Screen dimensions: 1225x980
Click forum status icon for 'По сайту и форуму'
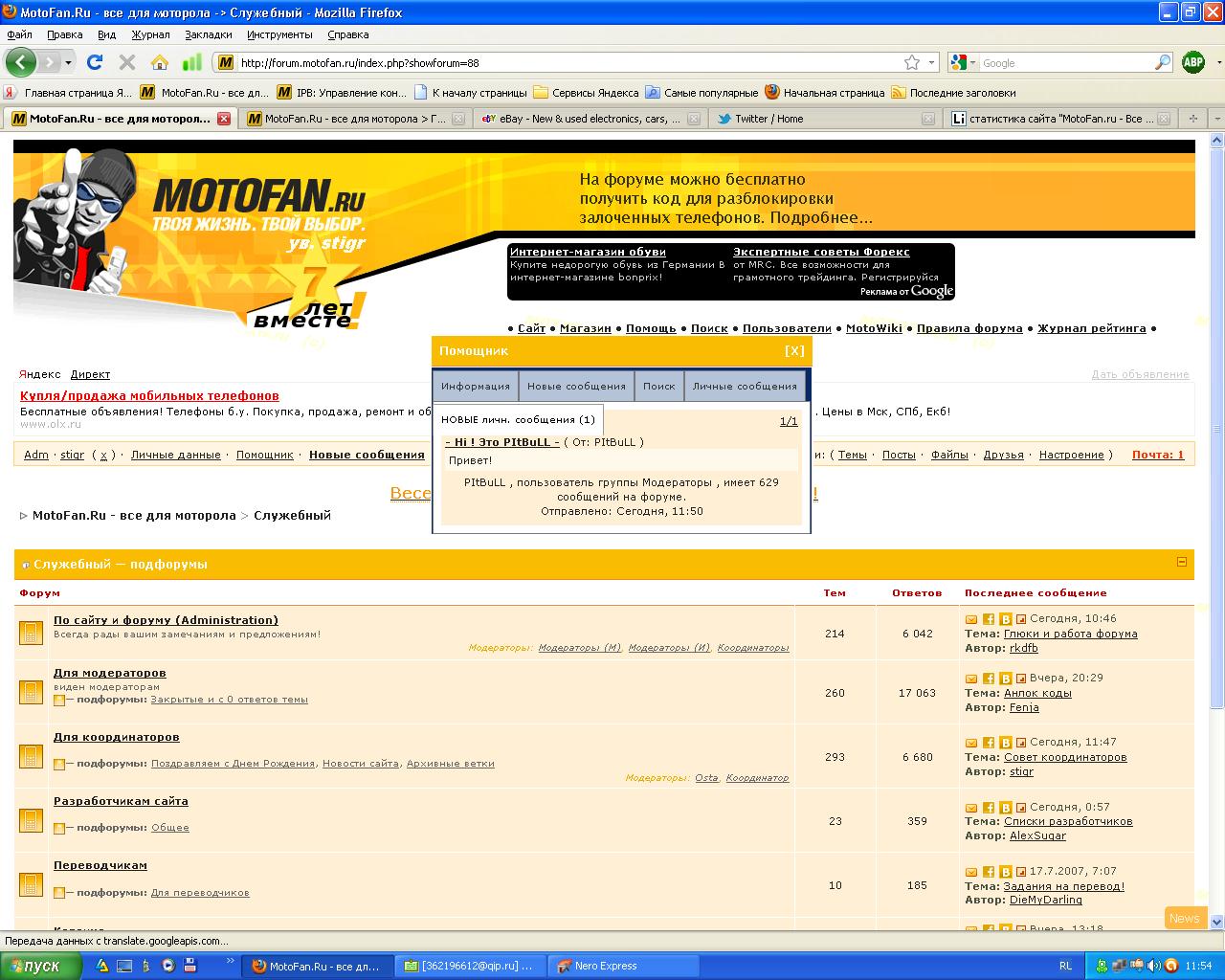31,633
